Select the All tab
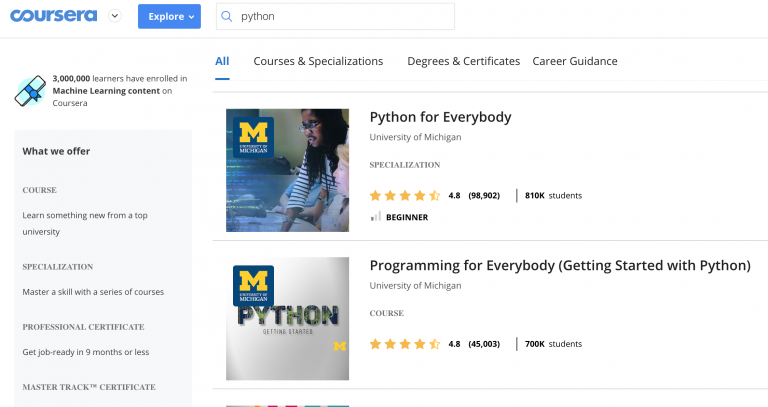Viewport: 768px width, 407px height. 222,61
